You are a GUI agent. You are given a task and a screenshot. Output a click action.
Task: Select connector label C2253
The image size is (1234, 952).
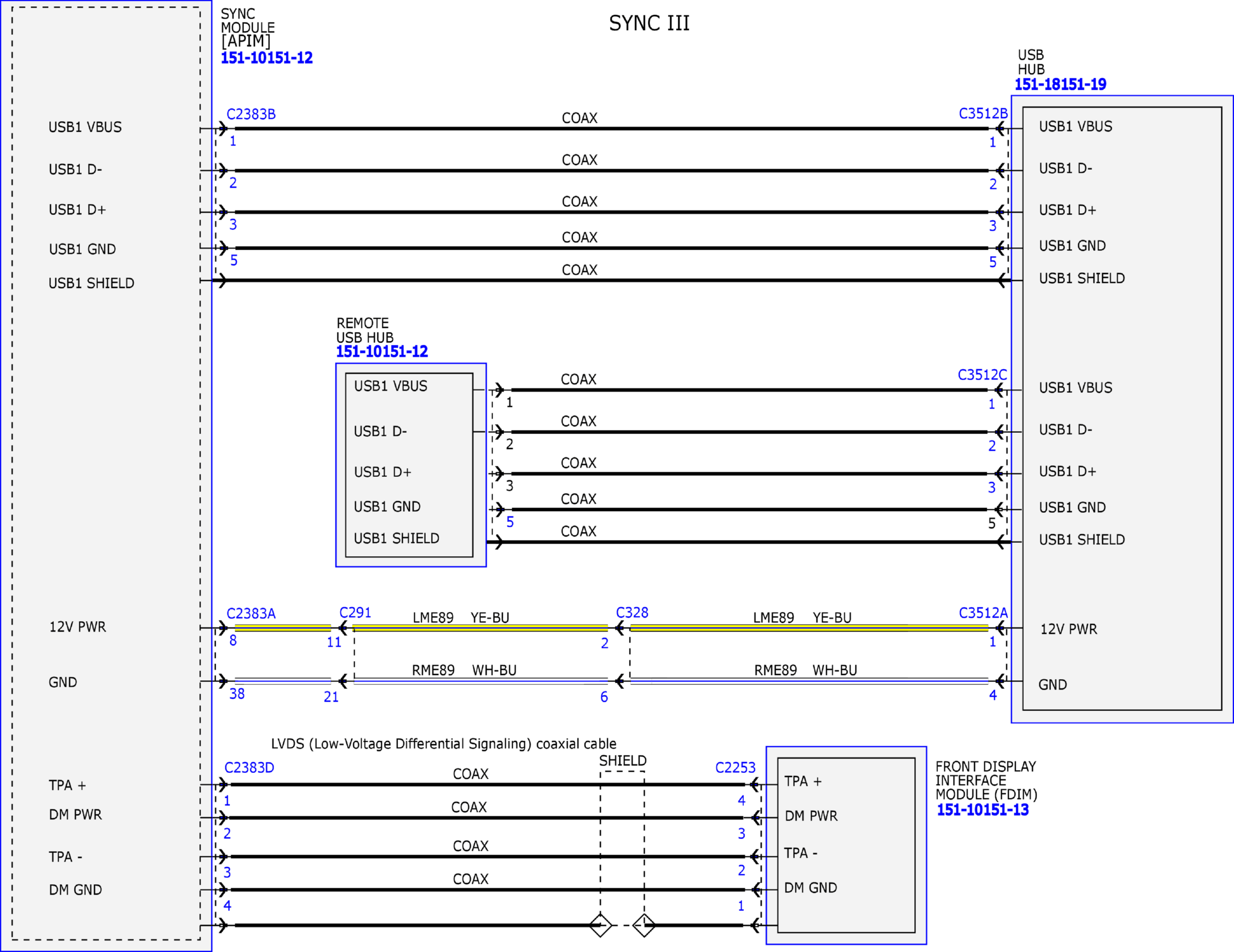735,768
